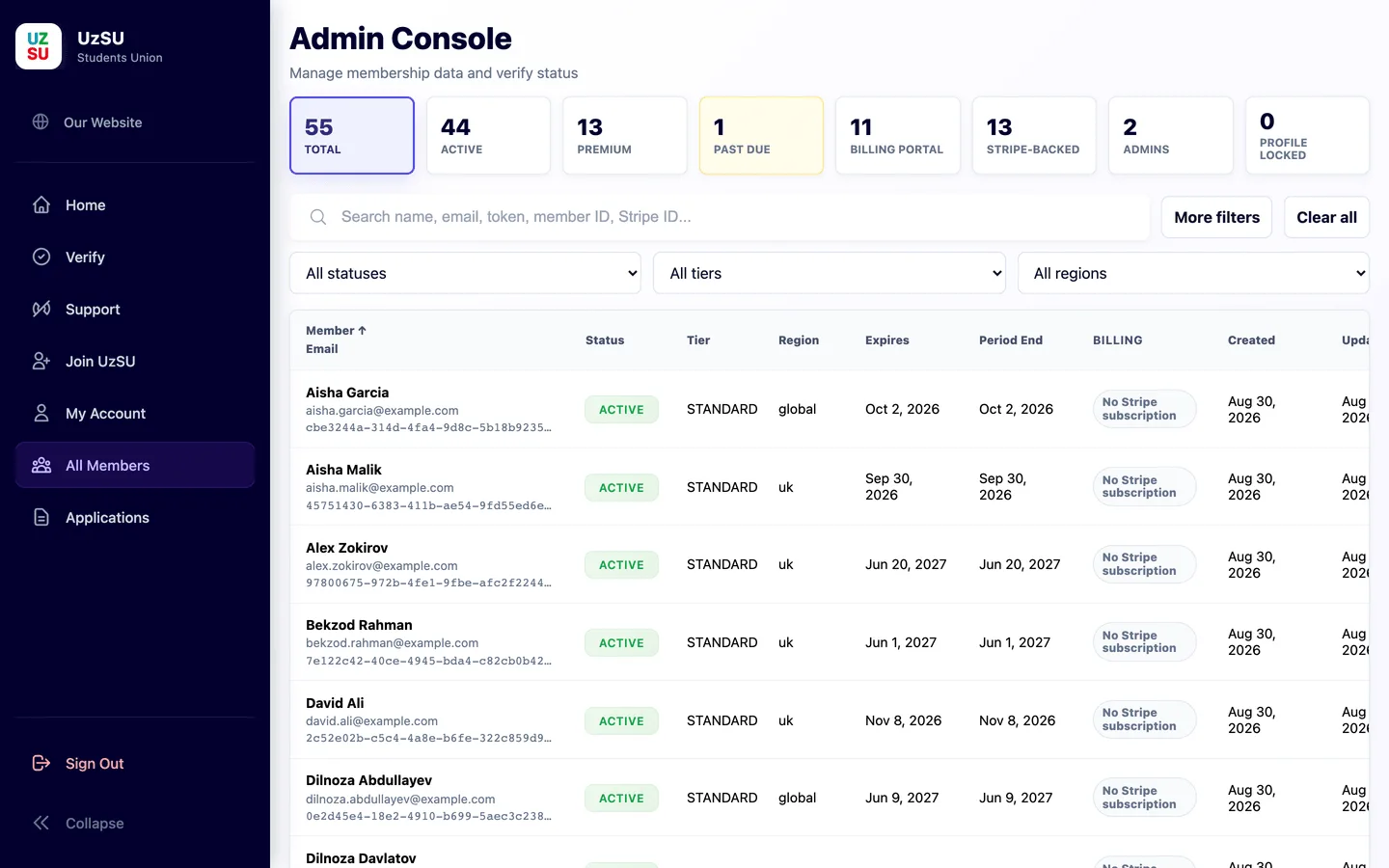Go to the Verify page
The height and width of the screenshot is (868, 1389).
tap(135, 257)
